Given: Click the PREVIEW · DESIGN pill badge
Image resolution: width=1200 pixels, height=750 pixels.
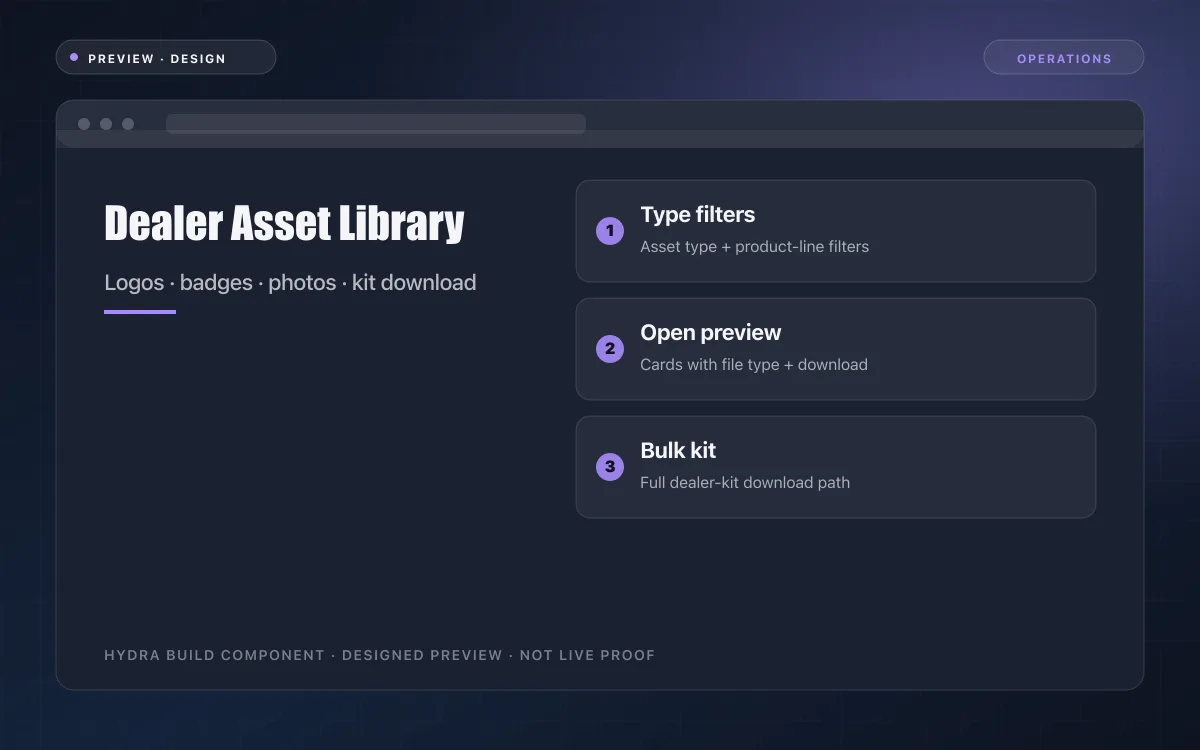Looking at the screenshot, I should (x=166, y=58).
